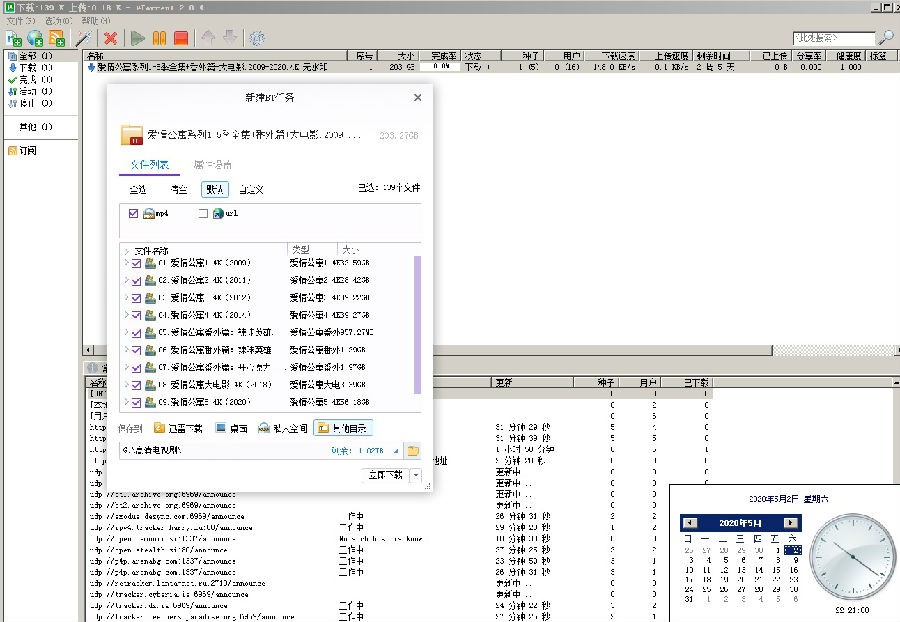The height and width of the screenshot is (622, 900).
Task: Open the 帮助 menu in menu bar
Action: [96, 21]
